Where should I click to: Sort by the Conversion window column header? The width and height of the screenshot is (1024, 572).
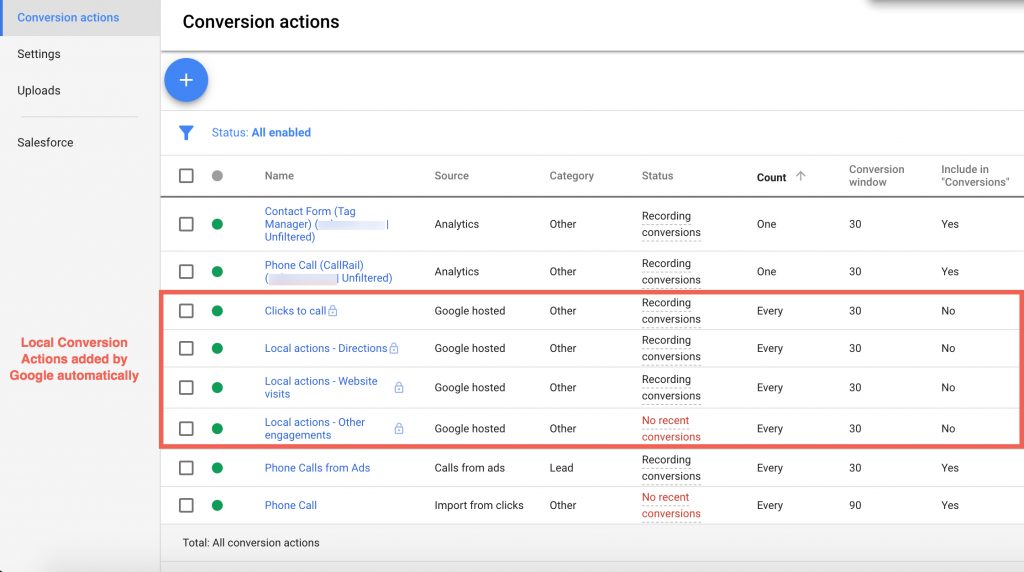(876, 176)
